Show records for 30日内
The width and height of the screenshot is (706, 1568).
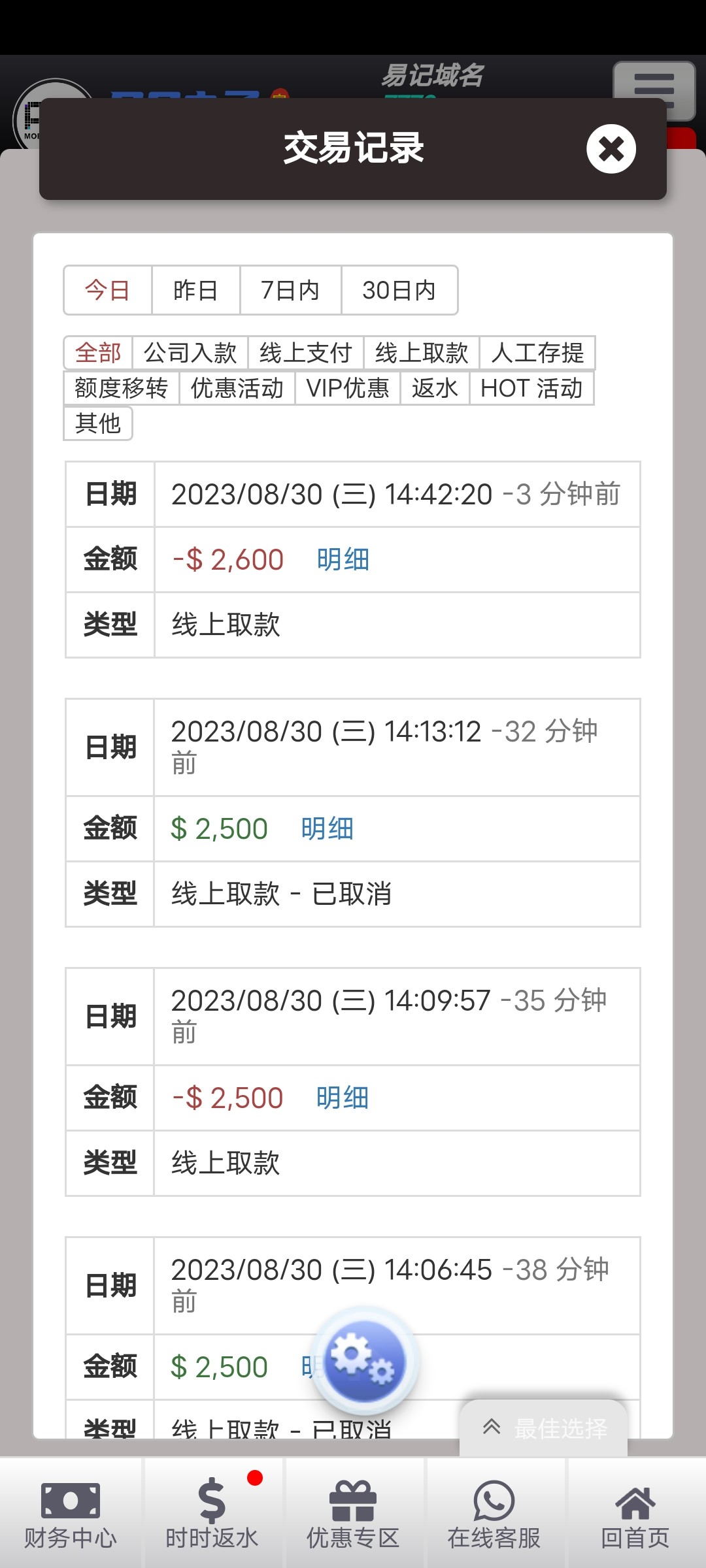[399, 290]
